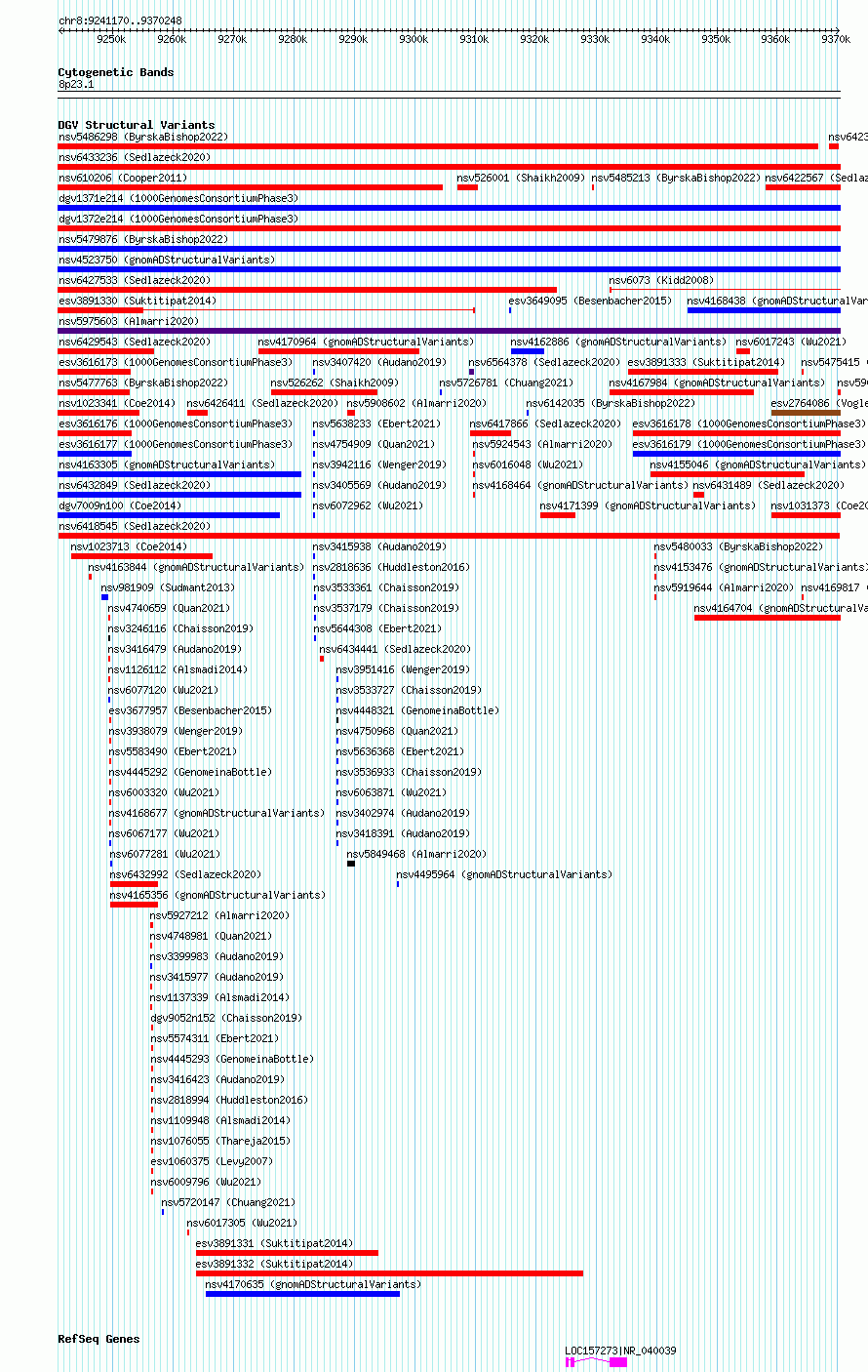Click the nsv526001 Shaikh2009 label
This screenshot has width=868, height=1372.
click(521, 178)
